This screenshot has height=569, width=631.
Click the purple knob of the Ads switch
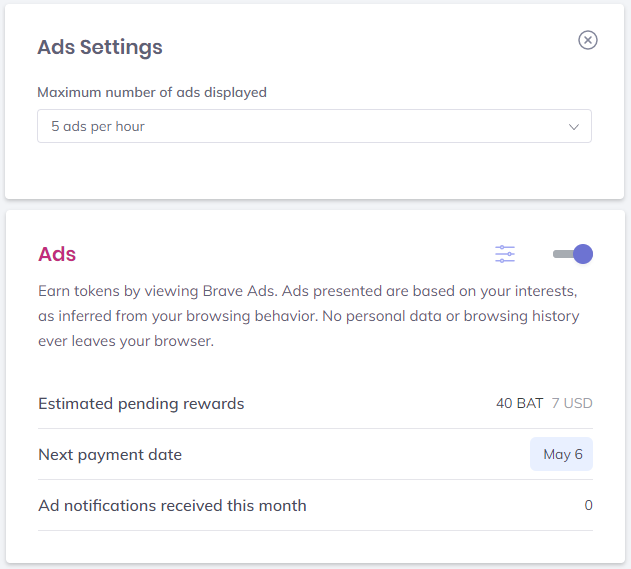(x=583, y=254)
